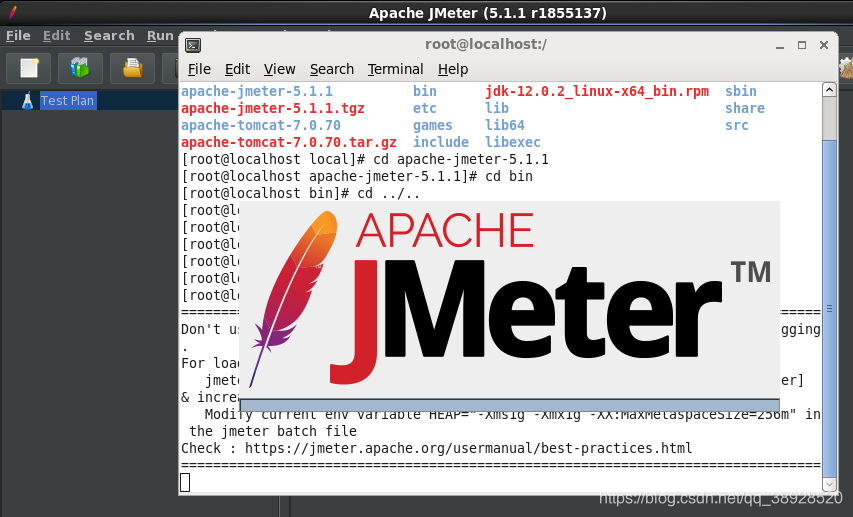Viewport: 853px width, 517px height.
Task: Open the terminal Help menu
Action: click(453, 69)
